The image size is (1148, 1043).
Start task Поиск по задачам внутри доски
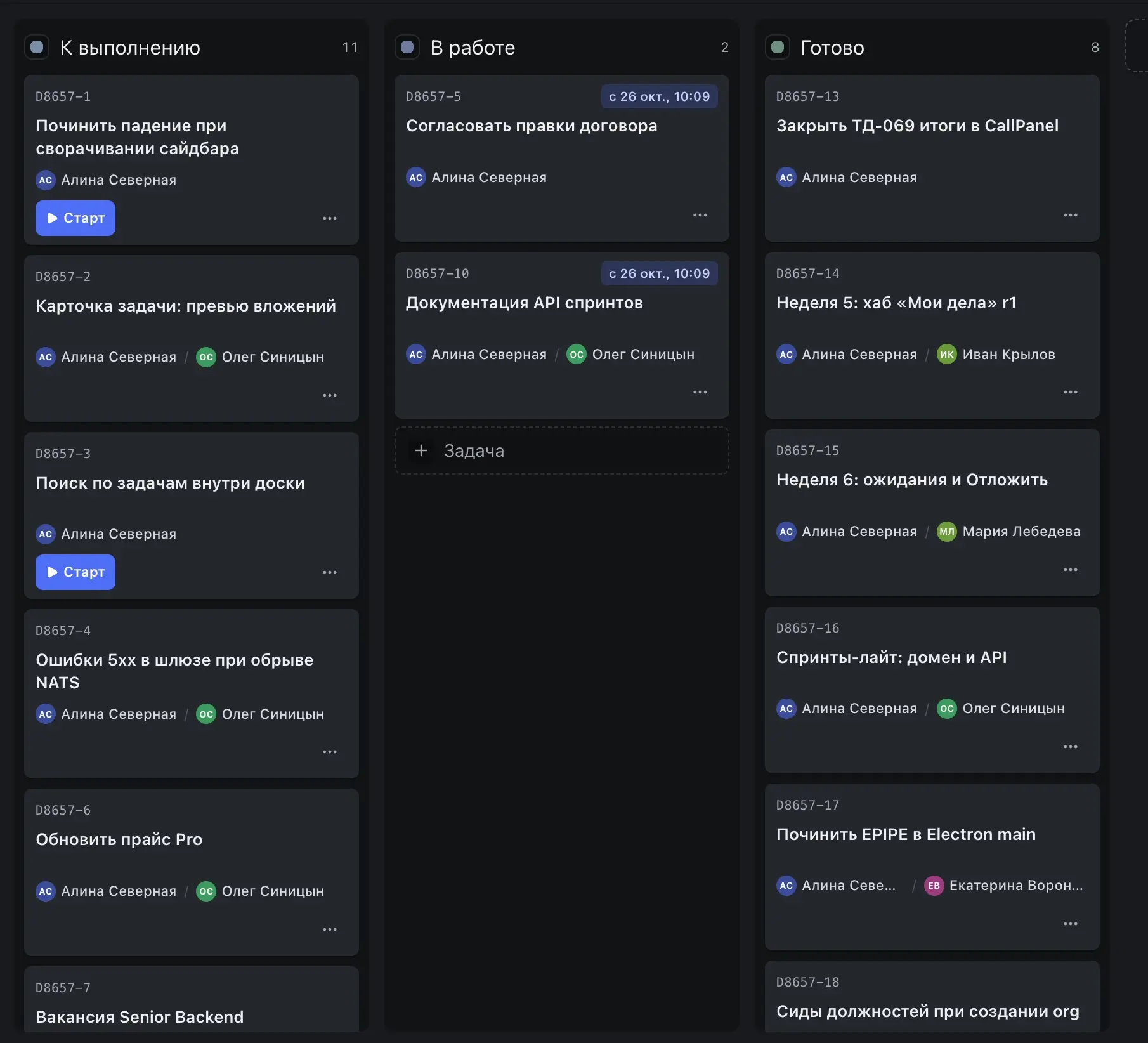coord(75,572)
